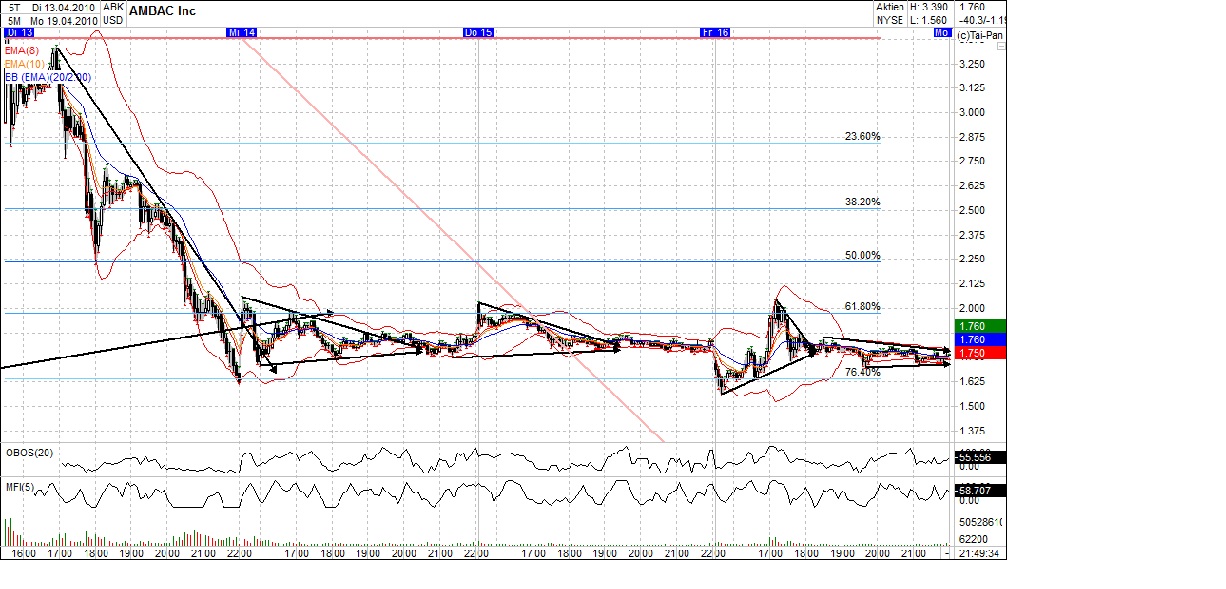The height and width of the screenshot is (589, 1226).
Task: Select the EMA(8) indicator label
Action: pyautogui.click(x=21, y=50)
